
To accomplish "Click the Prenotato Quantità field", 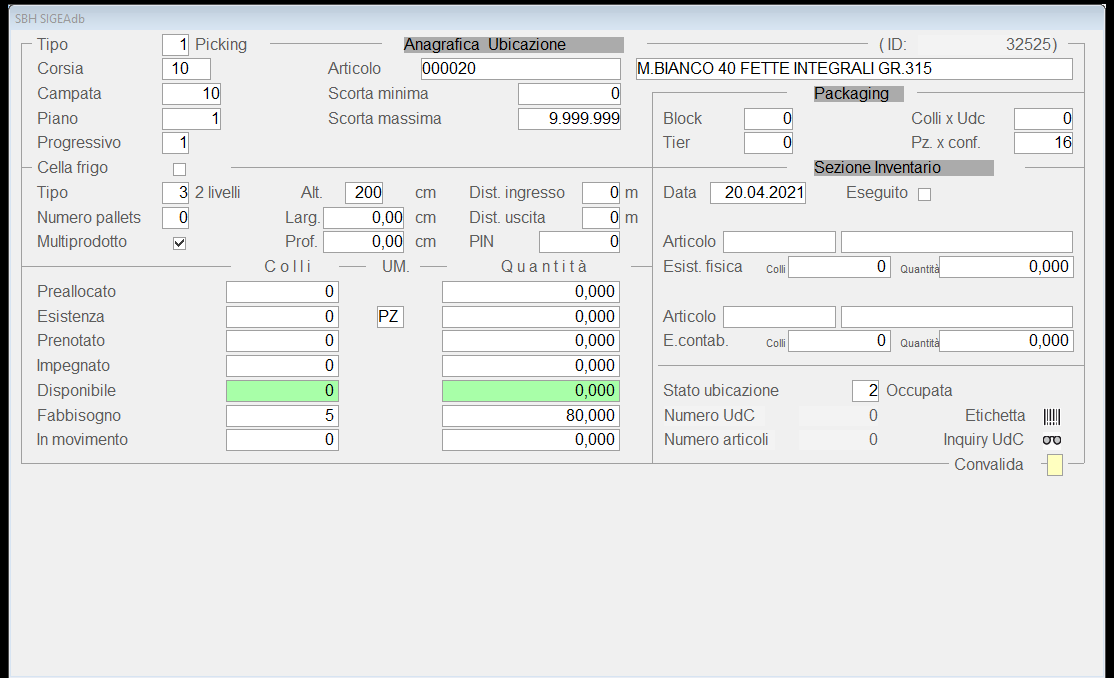I will (x=531, y=341).
